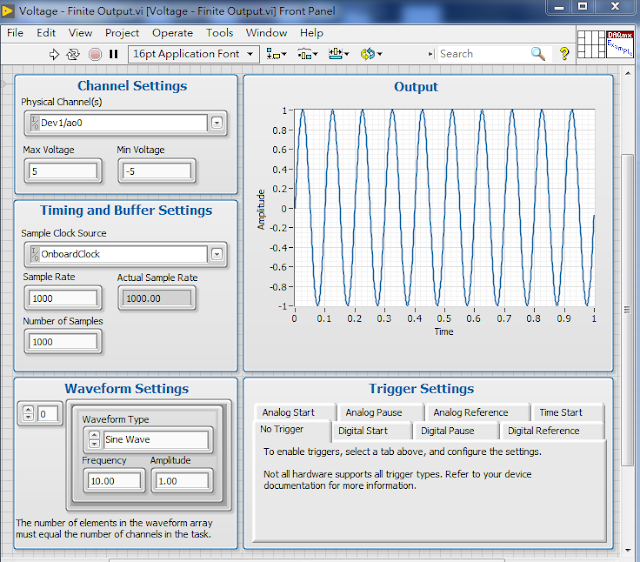Click the scroll down arrow
The image size is (640, 562).
pos(627,550)
